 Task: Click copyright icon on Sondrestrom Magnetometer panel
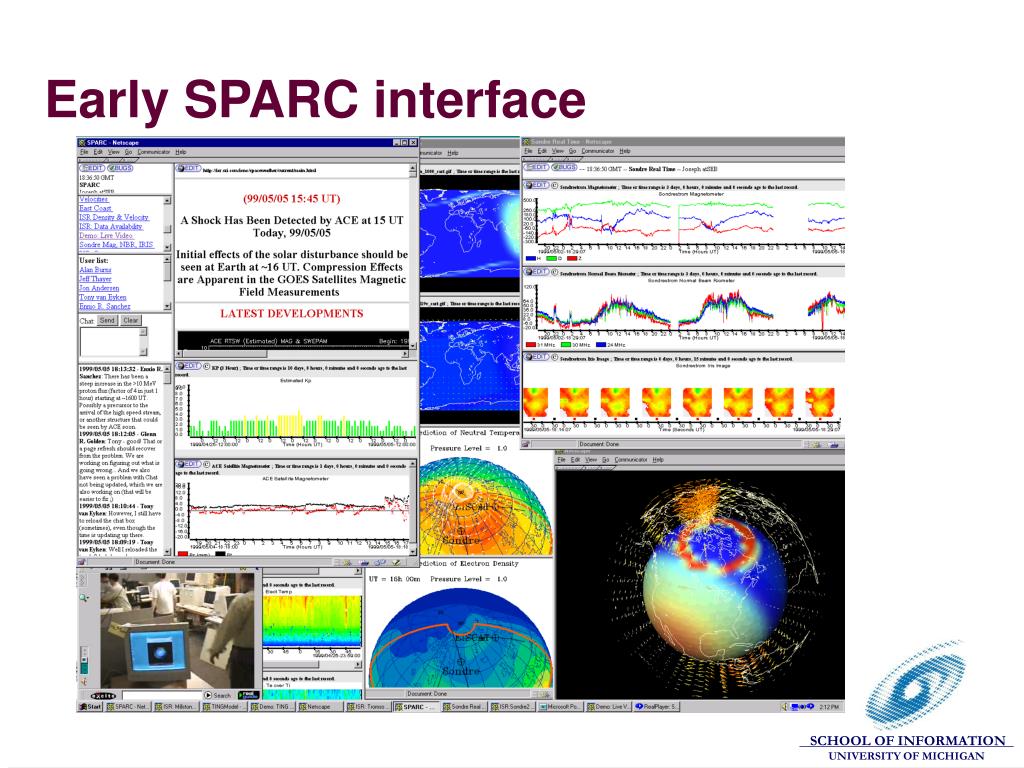click(x=554, y=185)
